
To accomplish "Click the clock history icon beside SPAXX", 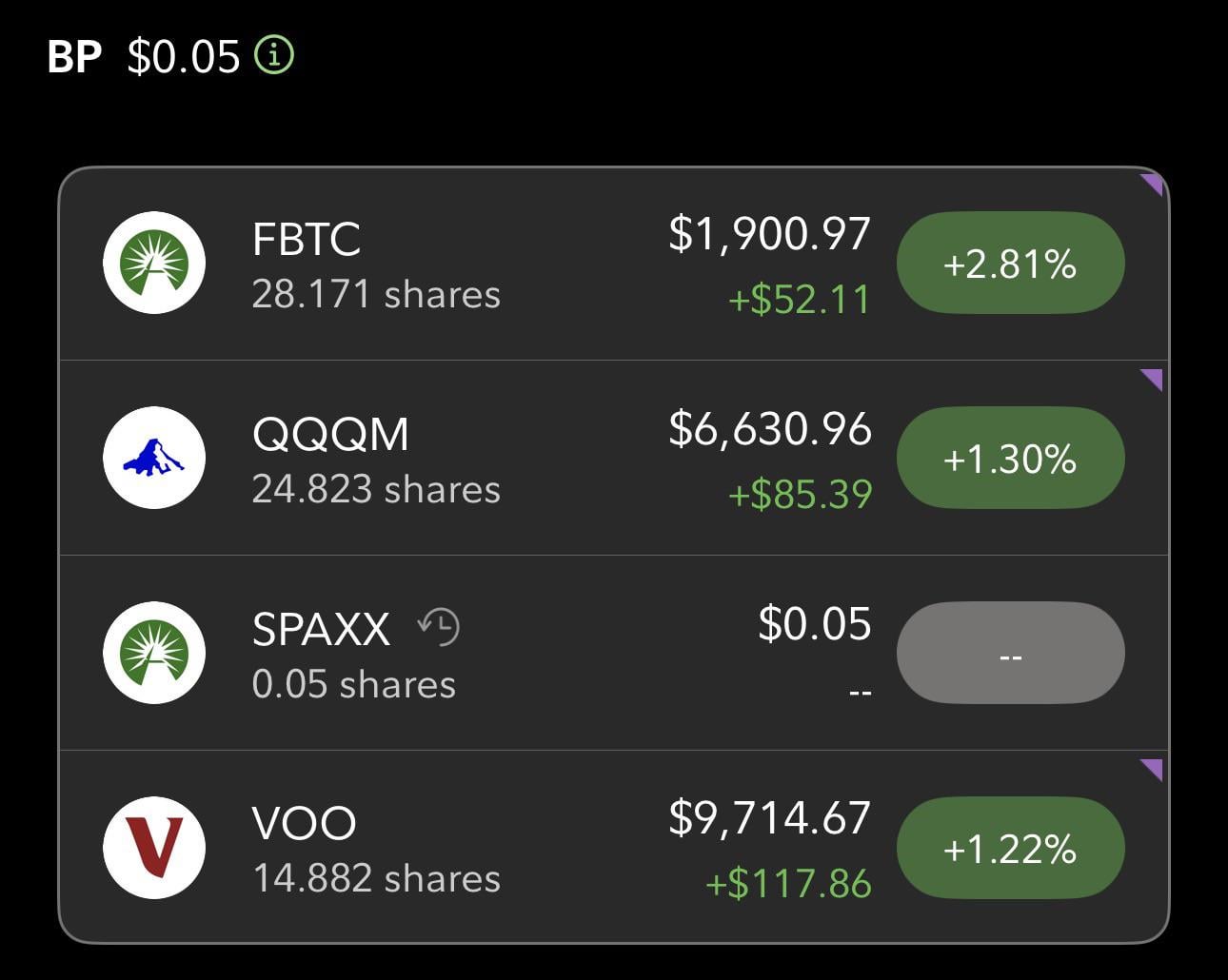I will pos(439,627).
